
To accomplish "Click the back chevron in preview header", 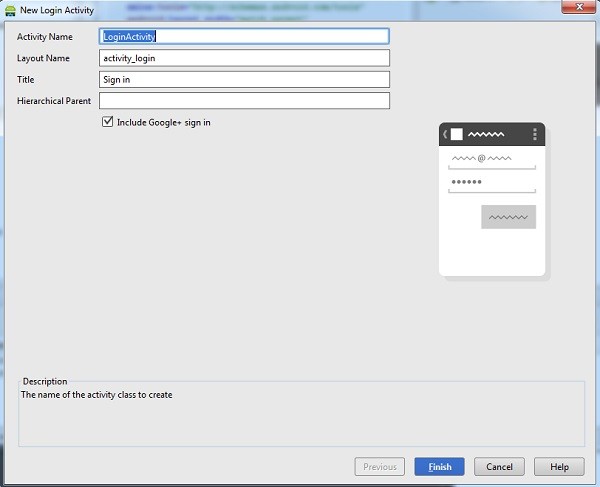I will pyautogui.click(x=445, y=134).
